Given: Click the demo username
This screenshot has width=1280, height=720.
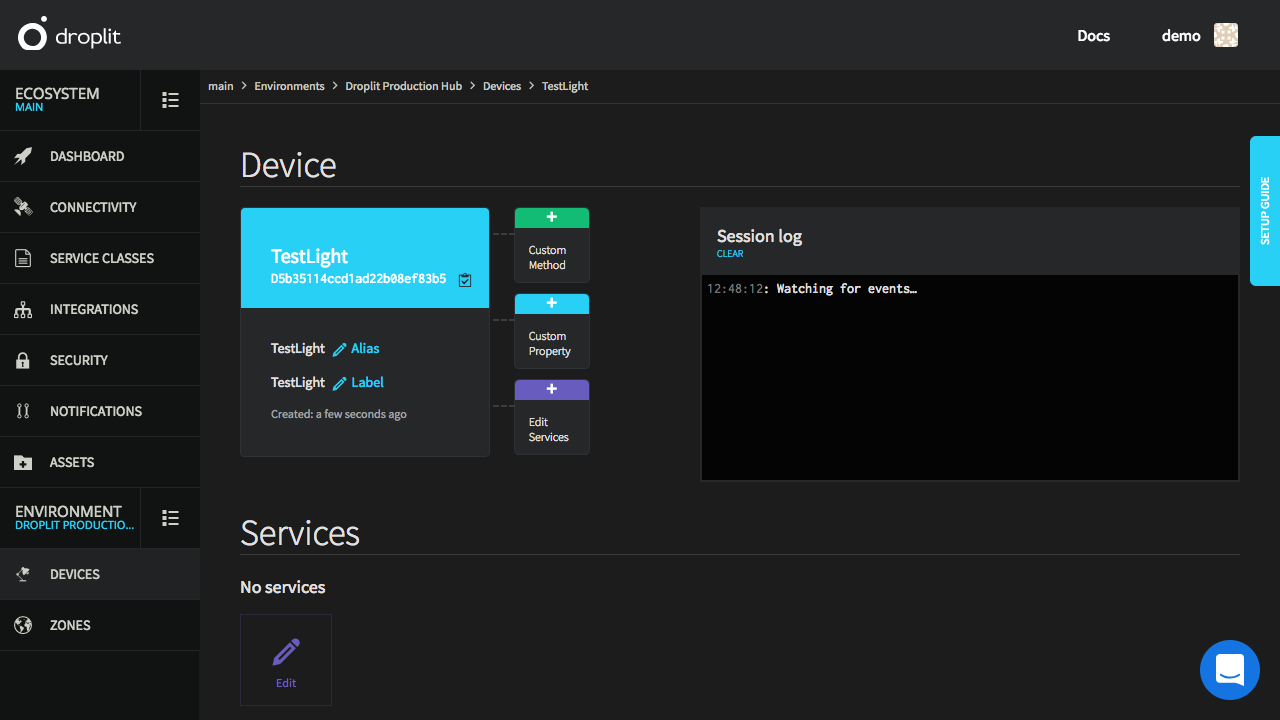Looking at the screenshot, I should [x=1181, y=35].
